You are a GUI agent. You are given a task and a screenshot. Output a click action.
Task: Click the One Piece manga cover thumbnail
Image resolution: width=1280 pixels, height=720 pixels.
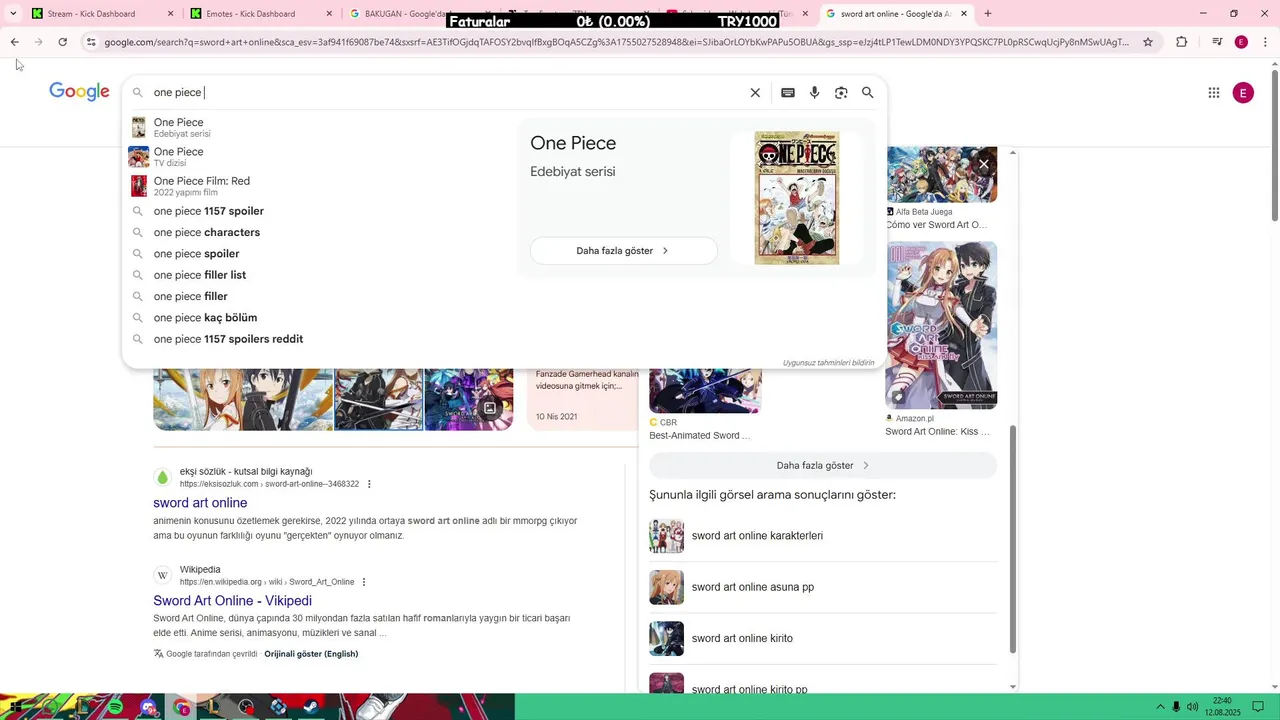(797, 198)
